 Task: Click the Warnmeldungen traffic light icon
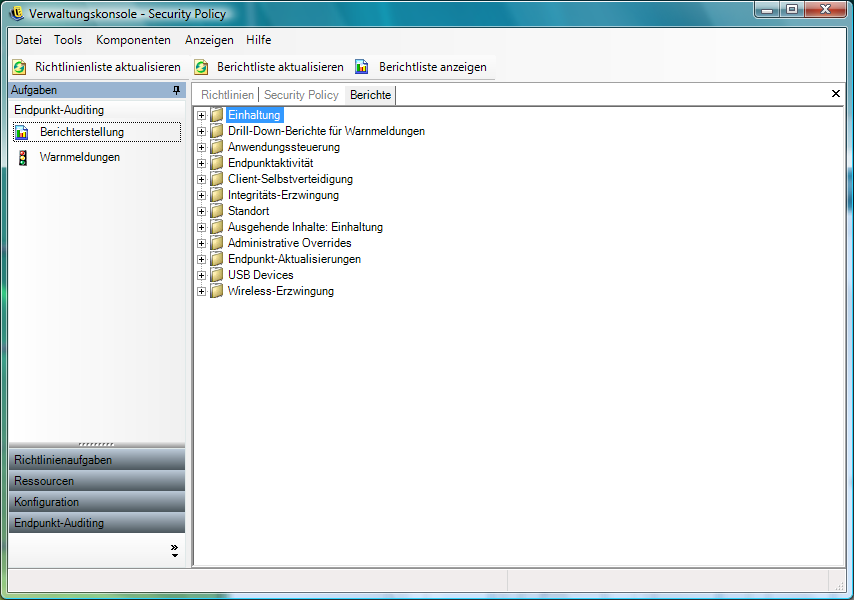22,157
